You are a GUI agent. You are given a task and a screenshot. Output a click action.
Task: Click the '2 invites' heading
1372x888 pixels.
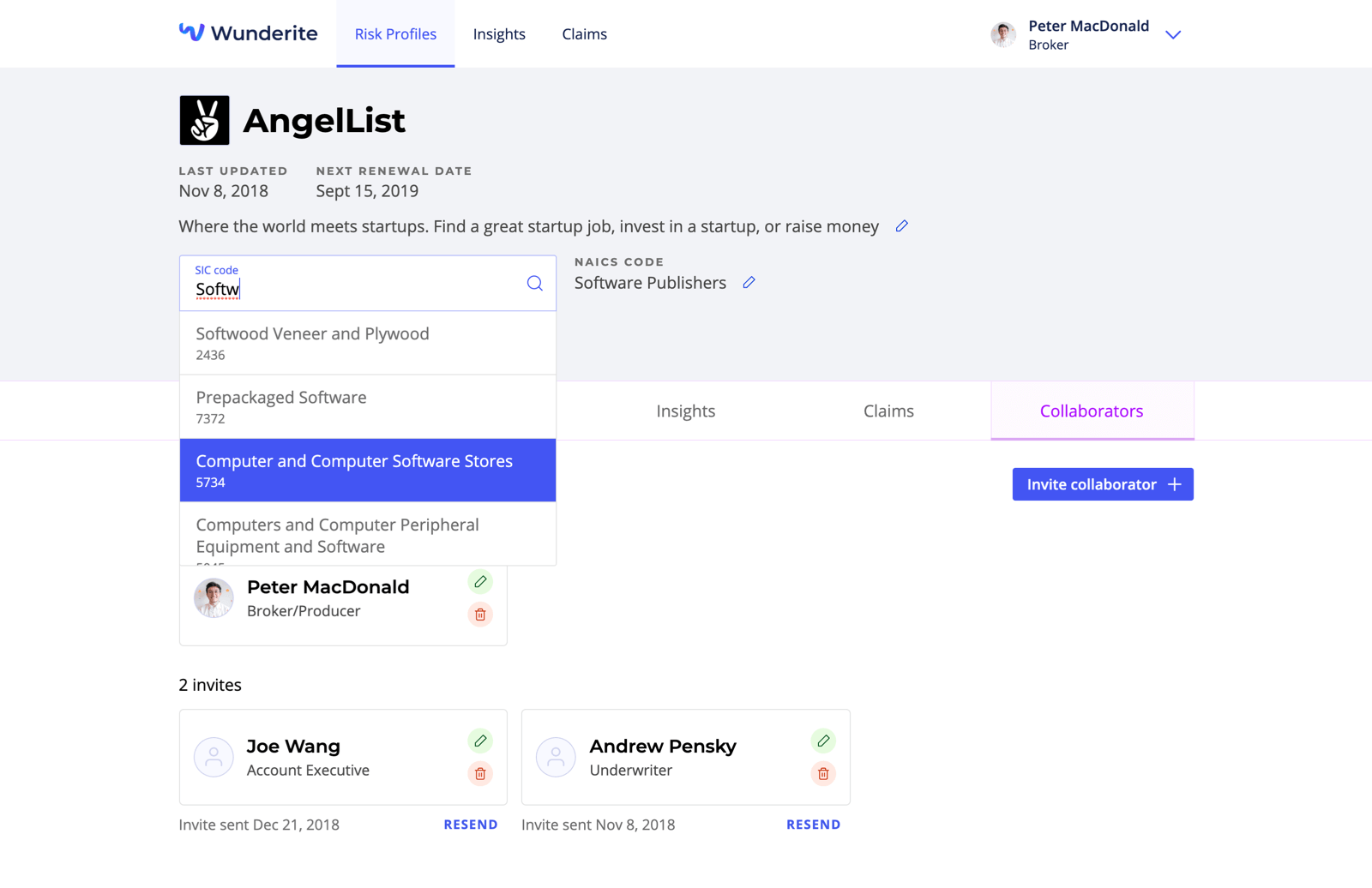point(210,685)
